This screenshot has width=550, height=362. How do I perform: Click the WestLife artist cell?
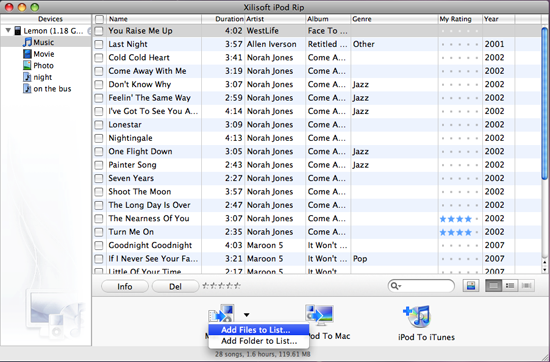(263, 31)
